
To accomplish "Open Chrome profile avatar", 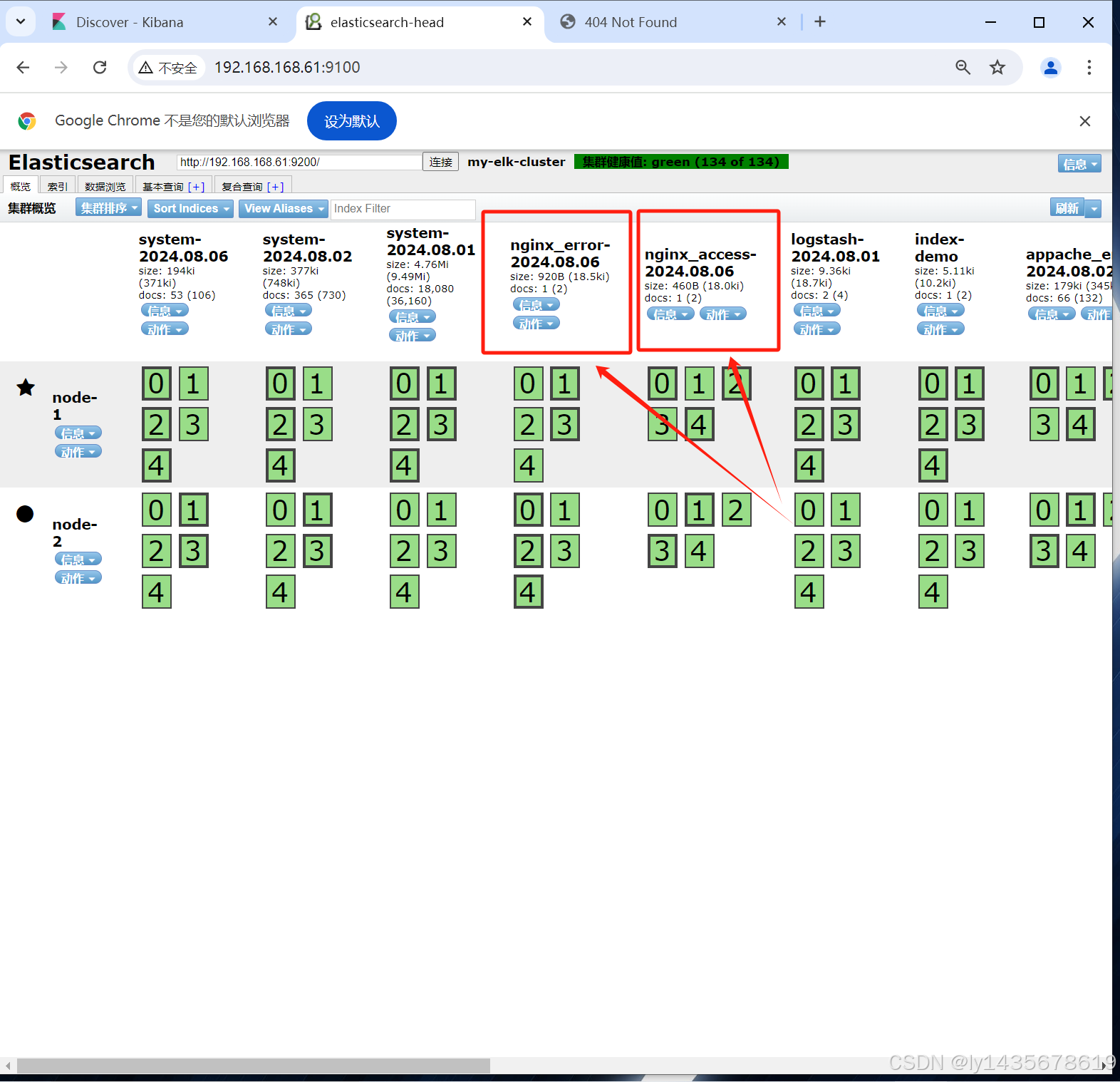I will click(1050, 67).
